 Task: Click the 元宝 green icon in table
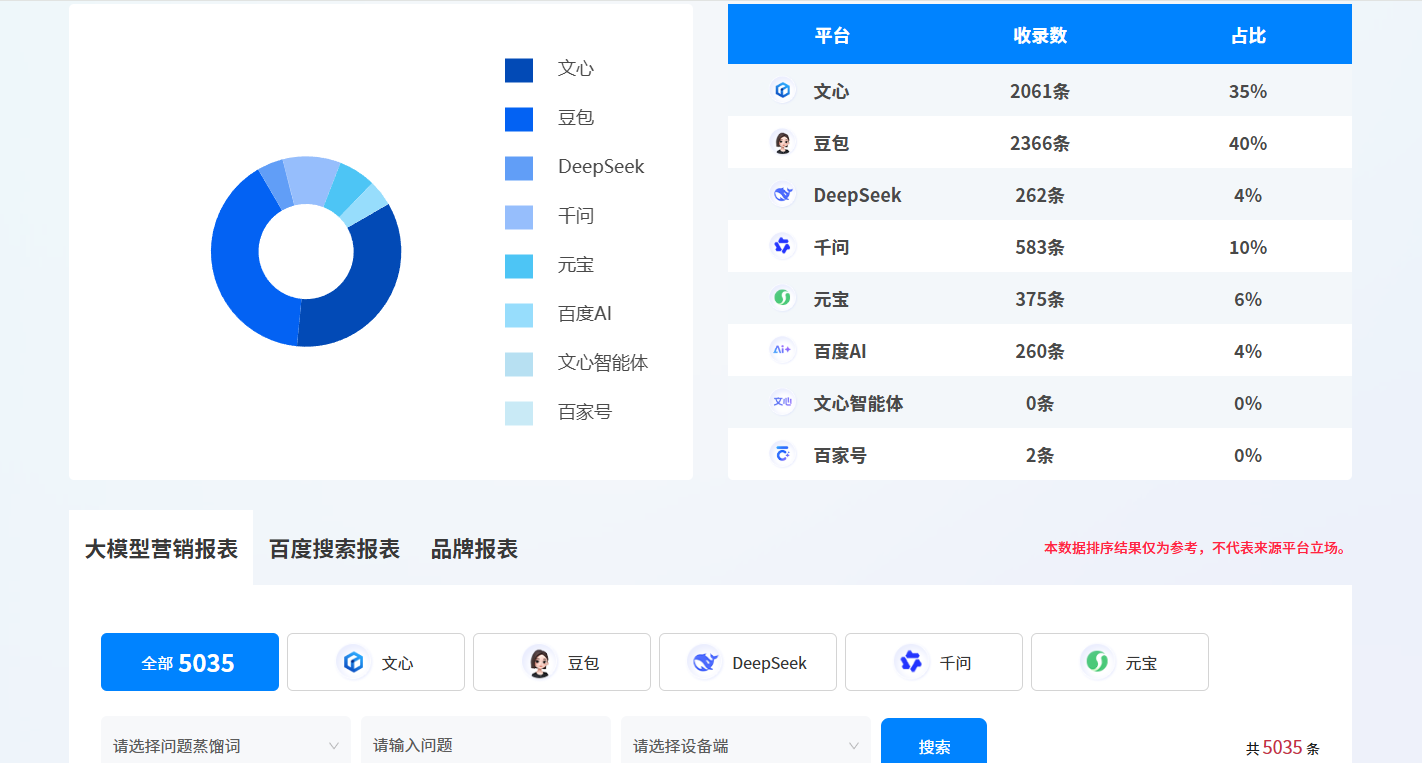click(782, 299)
